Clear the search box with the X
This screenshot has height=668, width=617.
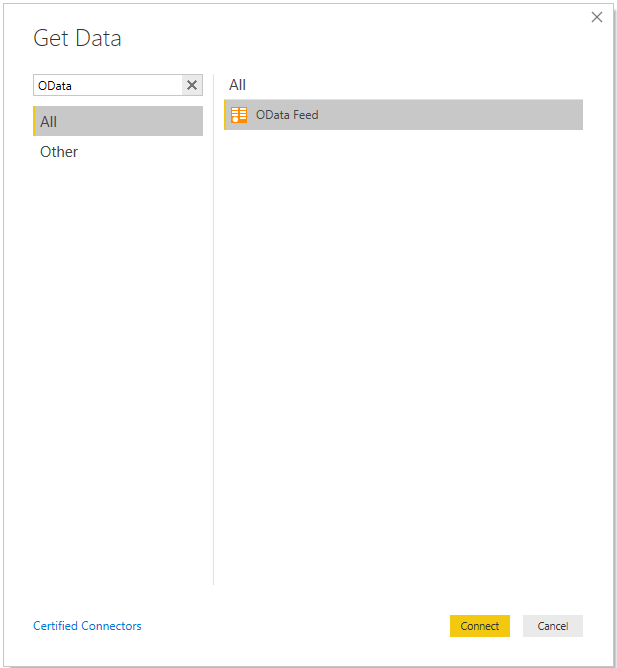pyautogui.click(x=192, y=86)
